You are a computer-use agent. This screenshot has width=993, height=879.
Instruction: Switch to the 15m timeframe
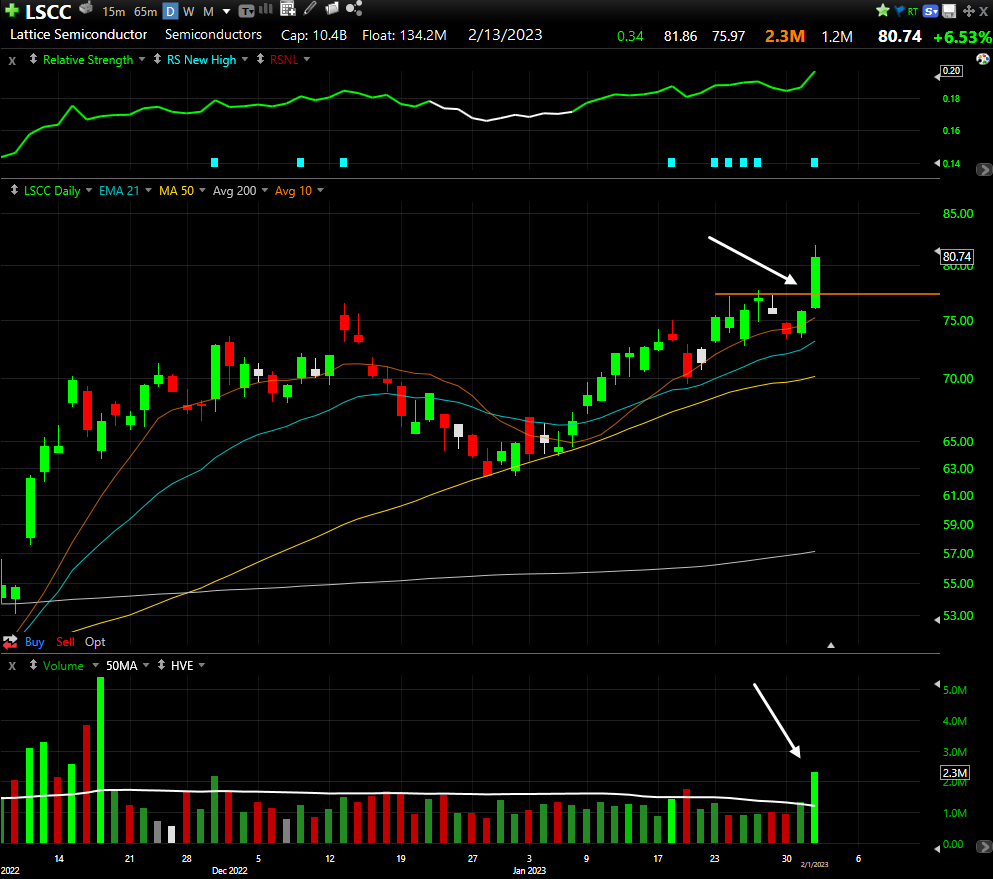113,12
